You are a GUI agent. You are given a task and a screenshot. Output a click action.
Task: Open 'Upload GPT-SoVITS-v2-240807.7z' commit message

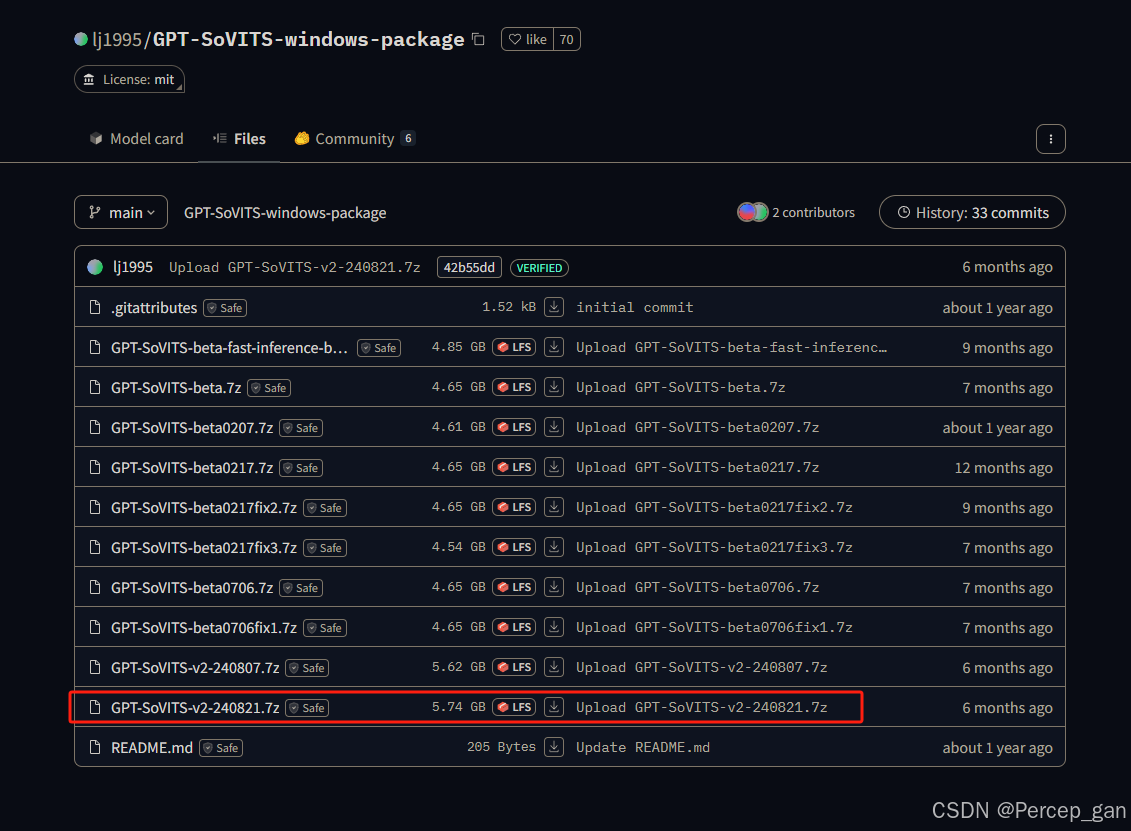702,667
